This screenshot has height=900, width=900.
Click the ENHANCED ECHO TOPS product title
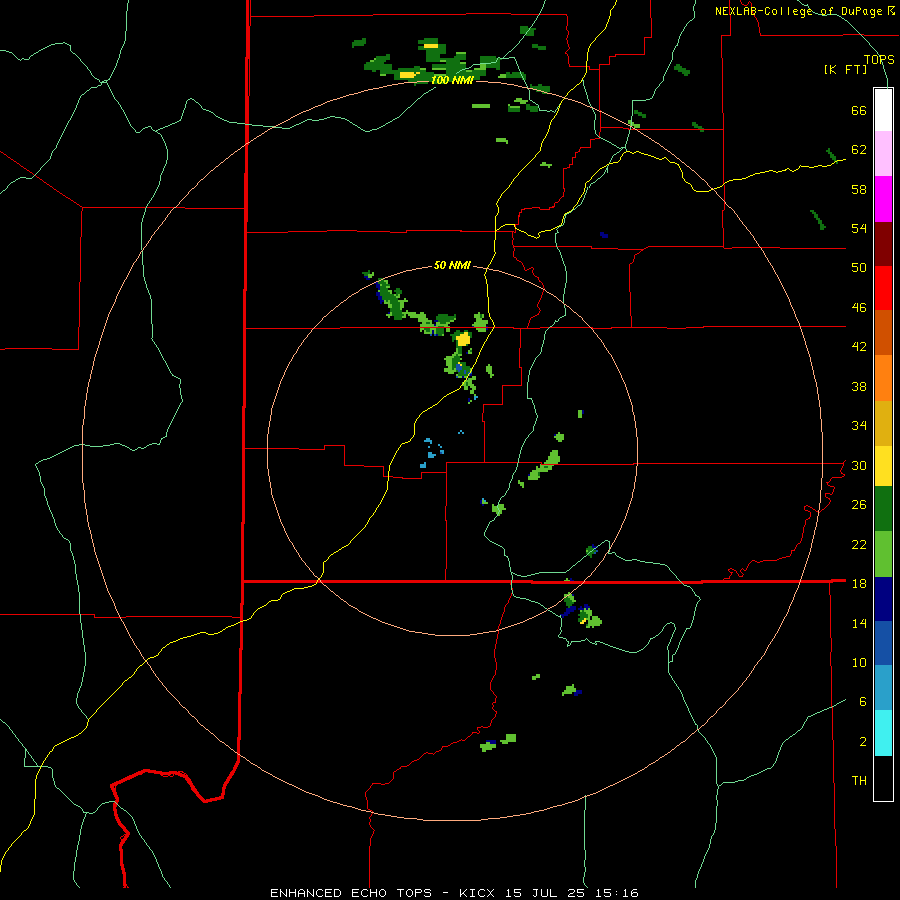pos(351,893)
